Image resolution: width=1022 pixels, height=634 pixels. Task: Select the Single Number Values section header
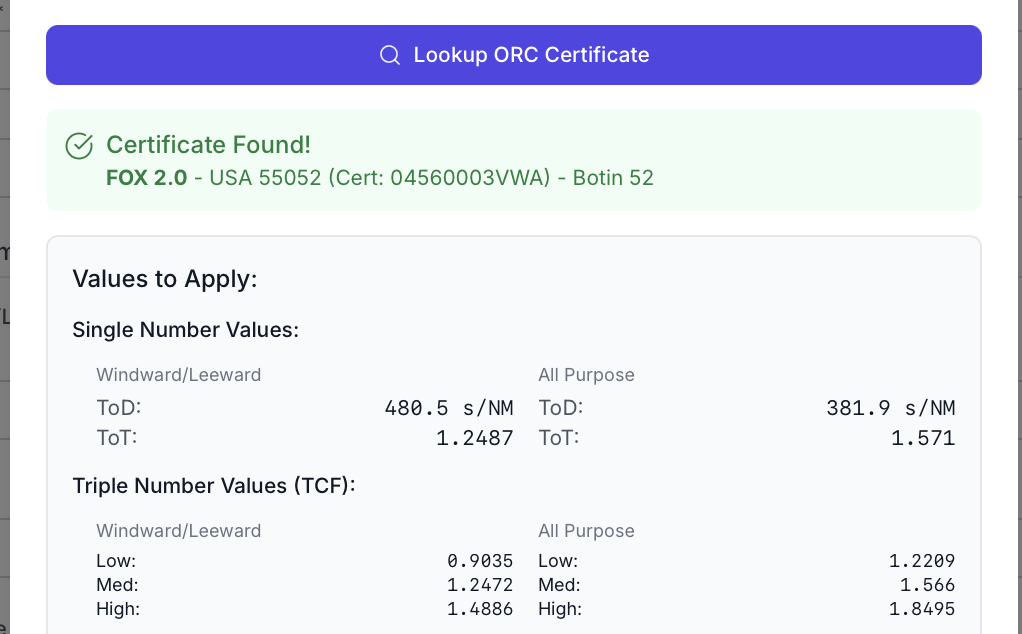pos(185,330)
